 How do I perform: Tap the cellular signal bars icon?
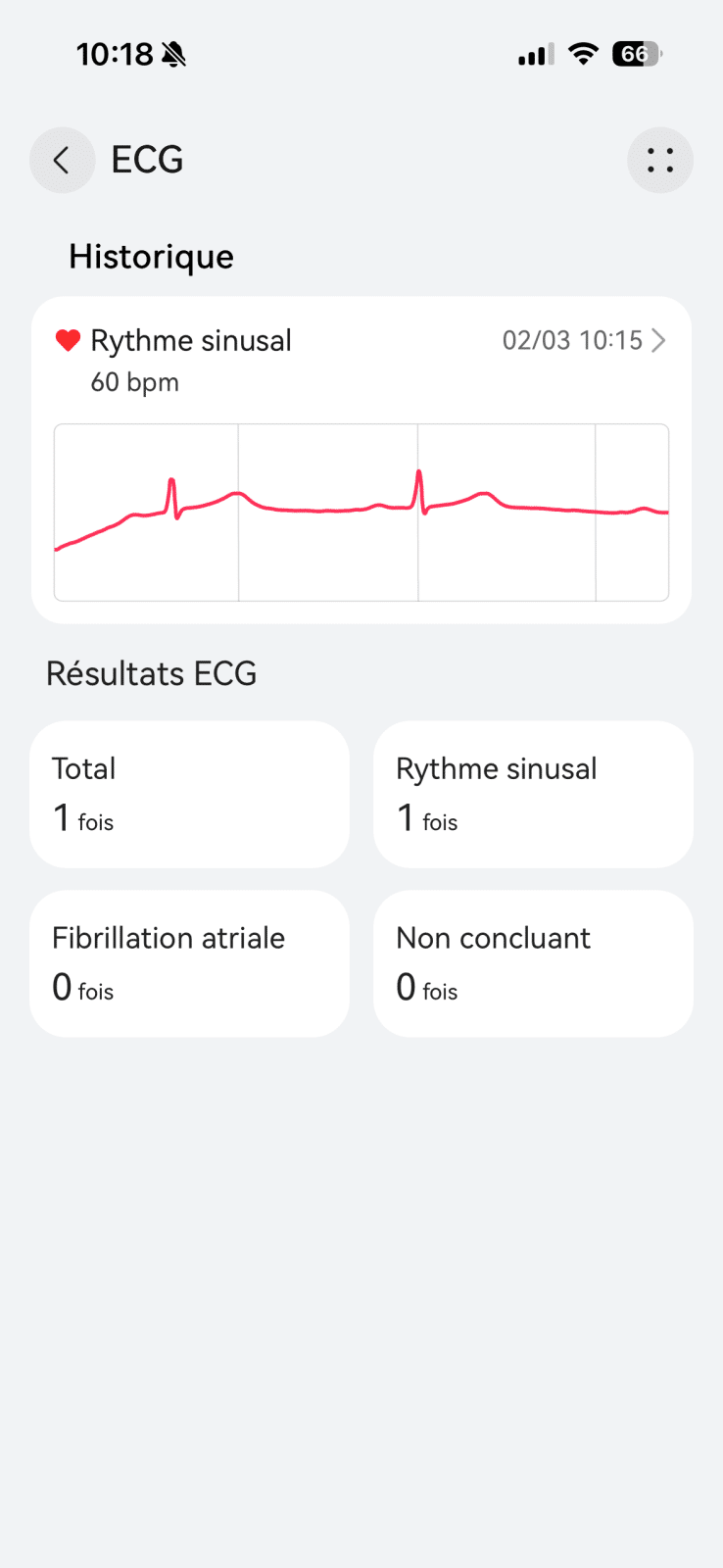click(535, 55)
